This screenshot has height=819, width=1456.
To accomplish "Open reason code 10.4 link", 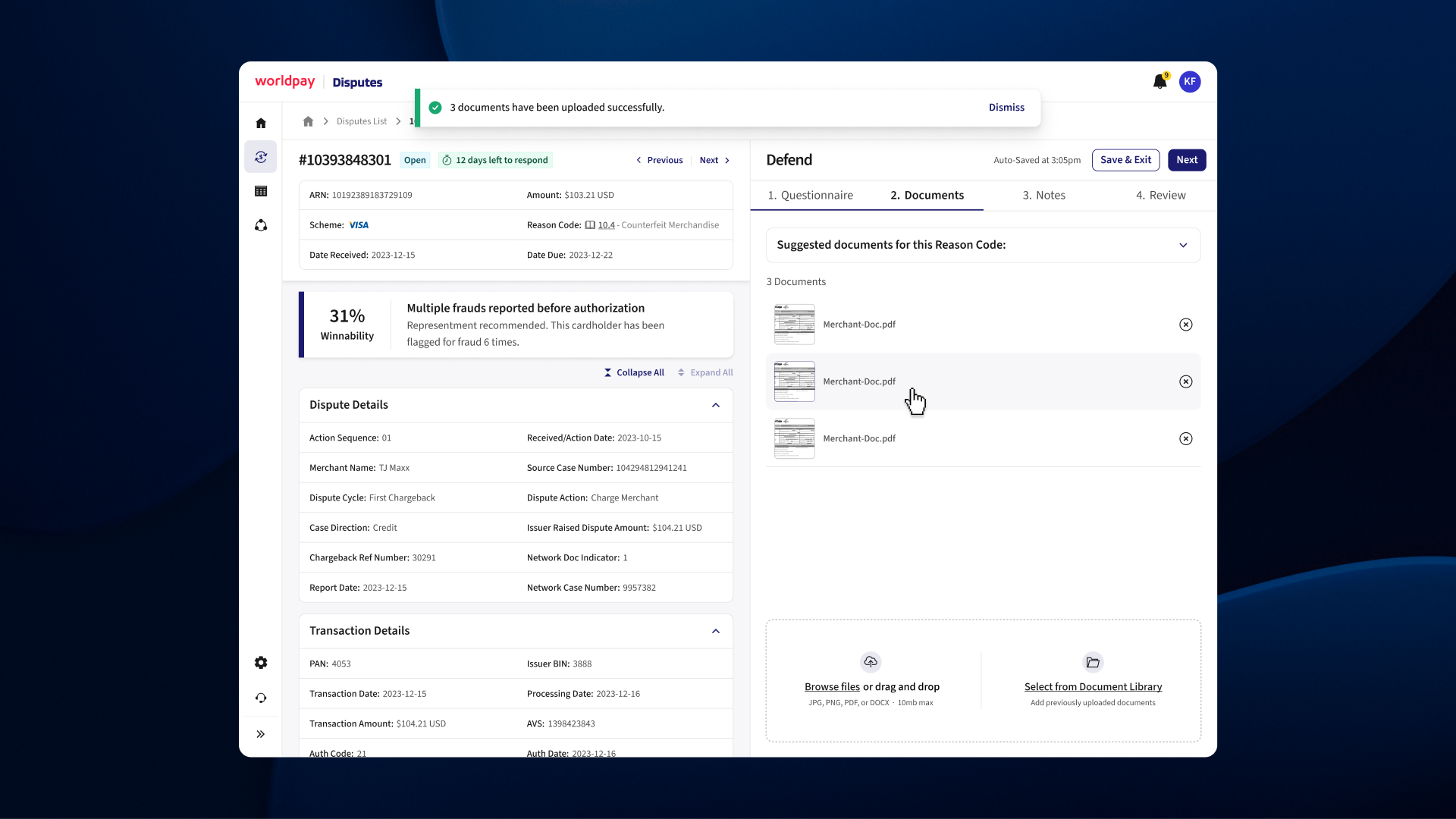I will click(x=606, y=225).
